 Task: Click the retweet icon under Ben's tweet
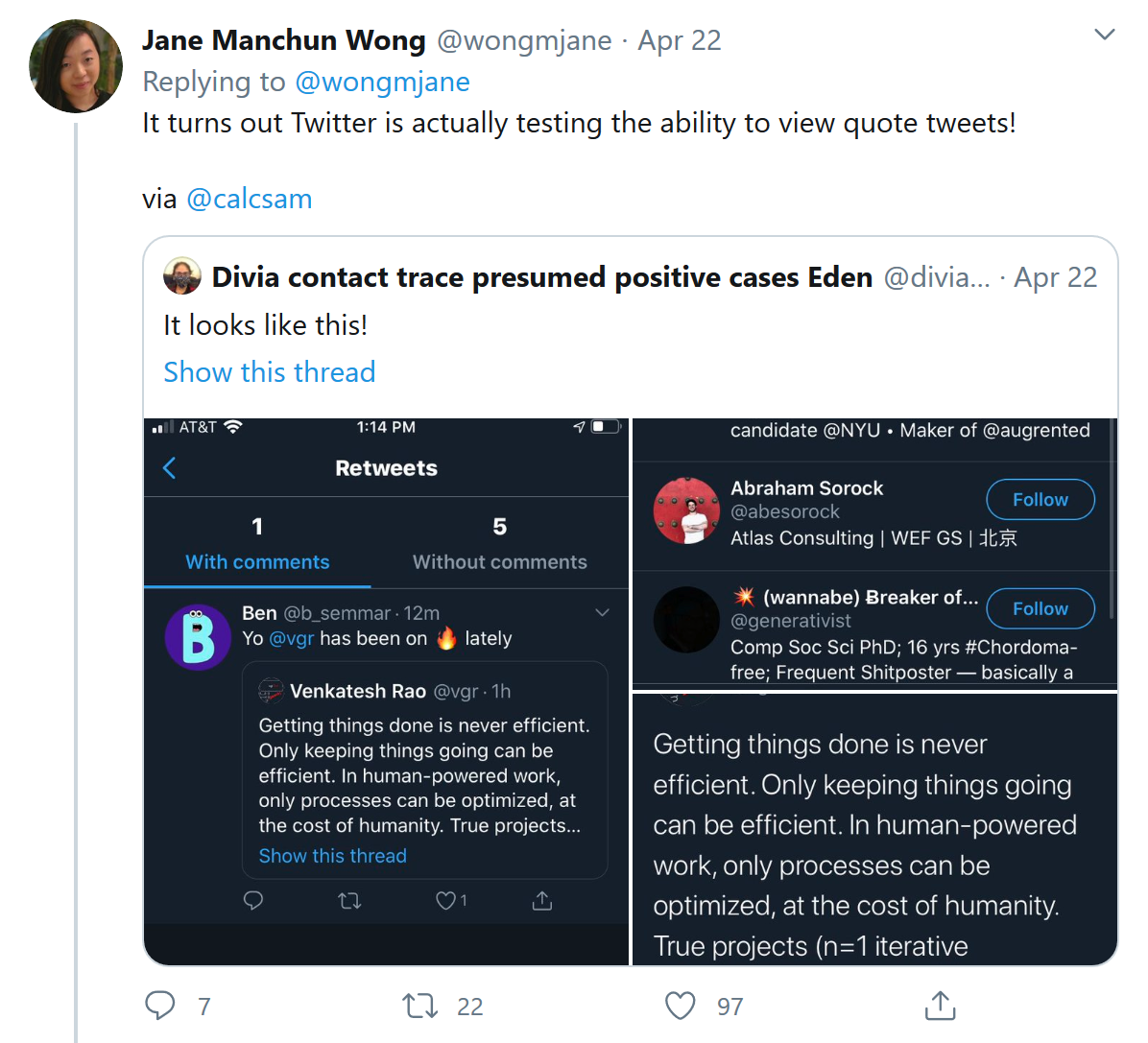(x=349, y=900)
